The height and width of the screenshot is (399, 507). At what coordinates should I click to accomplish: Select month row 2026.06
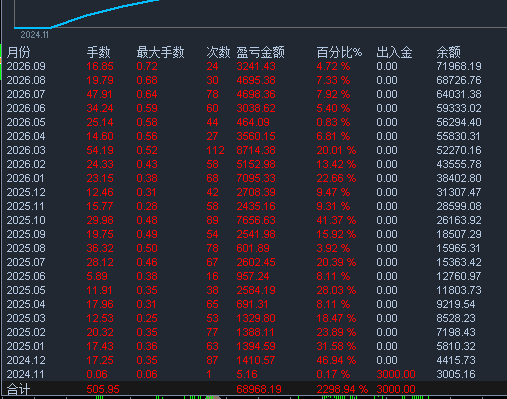coord(253,108)
